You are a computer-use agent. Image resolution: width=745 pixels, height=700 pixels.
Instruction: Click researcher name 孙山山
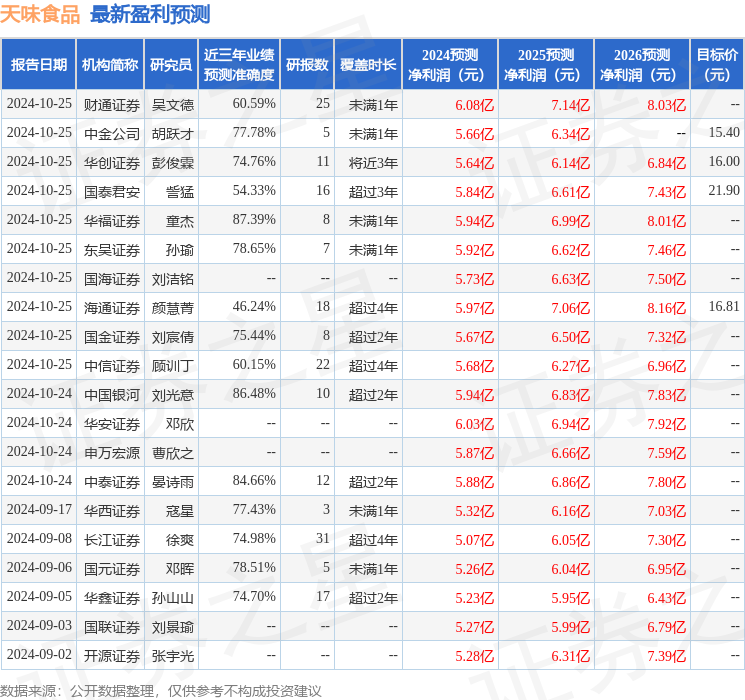tap(172, 597)
